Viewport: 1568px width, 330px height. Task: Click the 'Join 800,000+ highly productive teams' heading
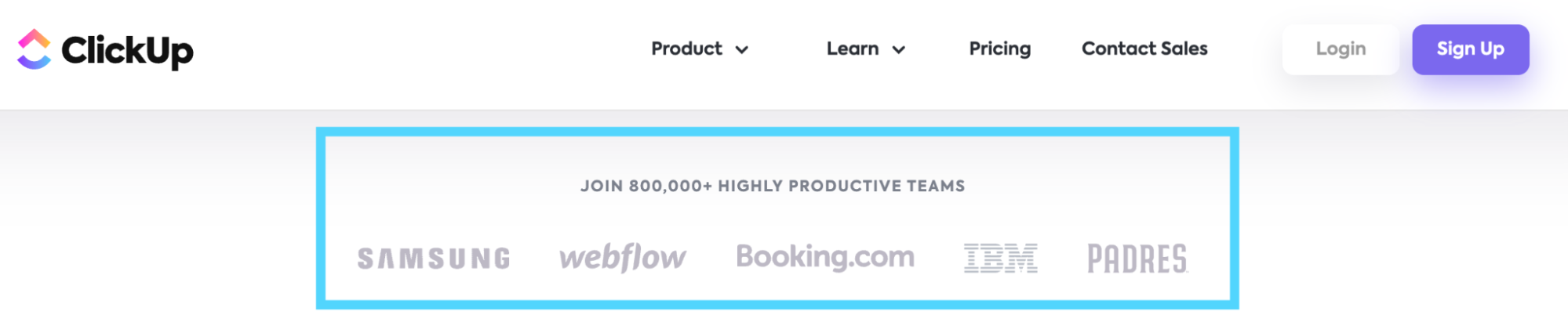click(773, 186)
